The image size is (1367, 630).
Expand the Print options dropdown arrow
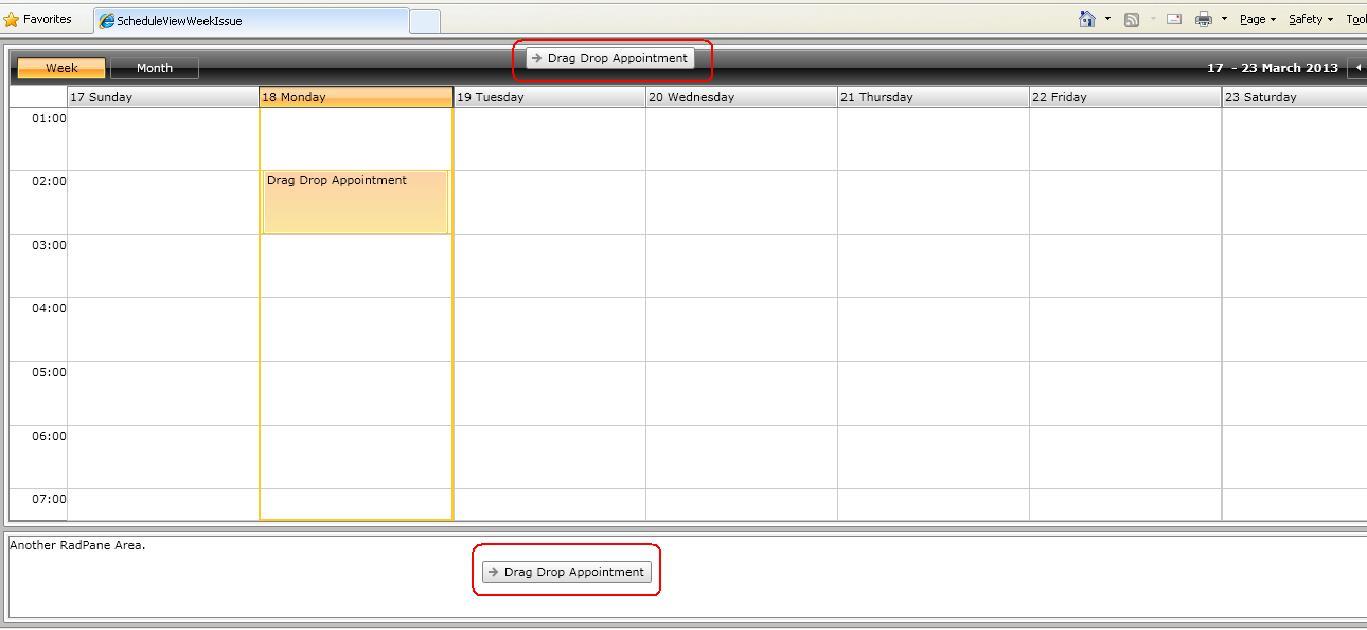(1224, 19)
